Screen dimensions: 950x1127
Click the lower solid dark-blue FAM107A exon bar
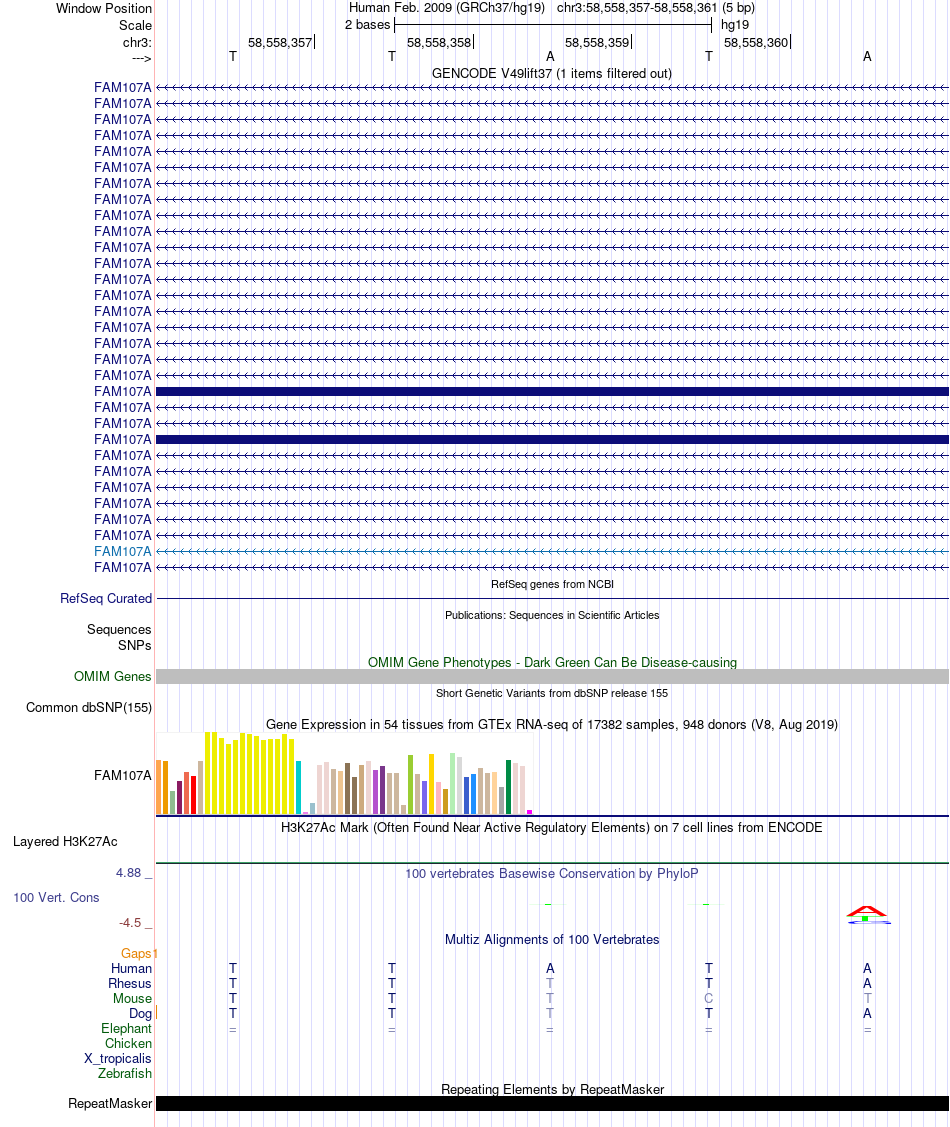[x=552, y=439]
